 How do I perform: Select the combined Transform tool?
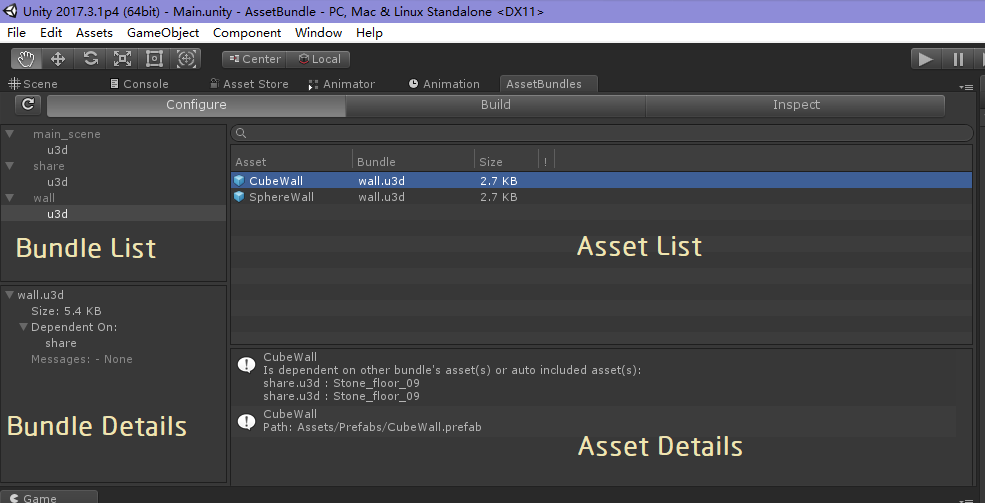coord(187,59)
